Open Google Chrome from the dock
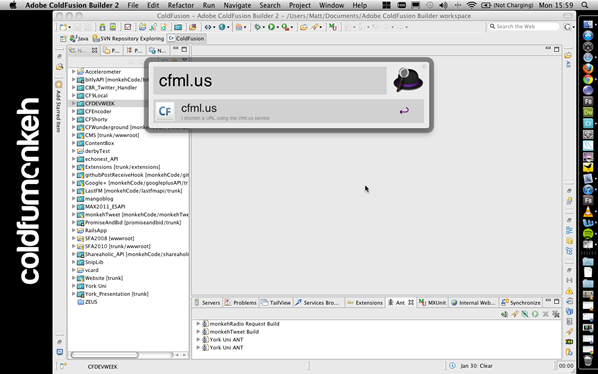598x374 pixels. 588,79
